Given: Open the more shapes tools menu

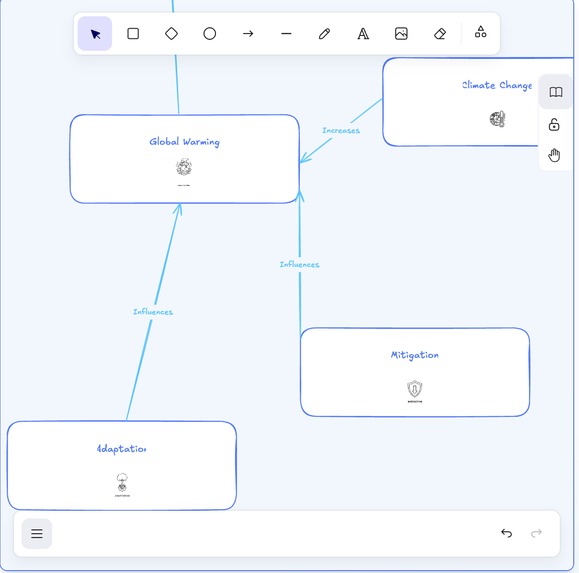Looking at the screenshot, I should click(480, 32).
